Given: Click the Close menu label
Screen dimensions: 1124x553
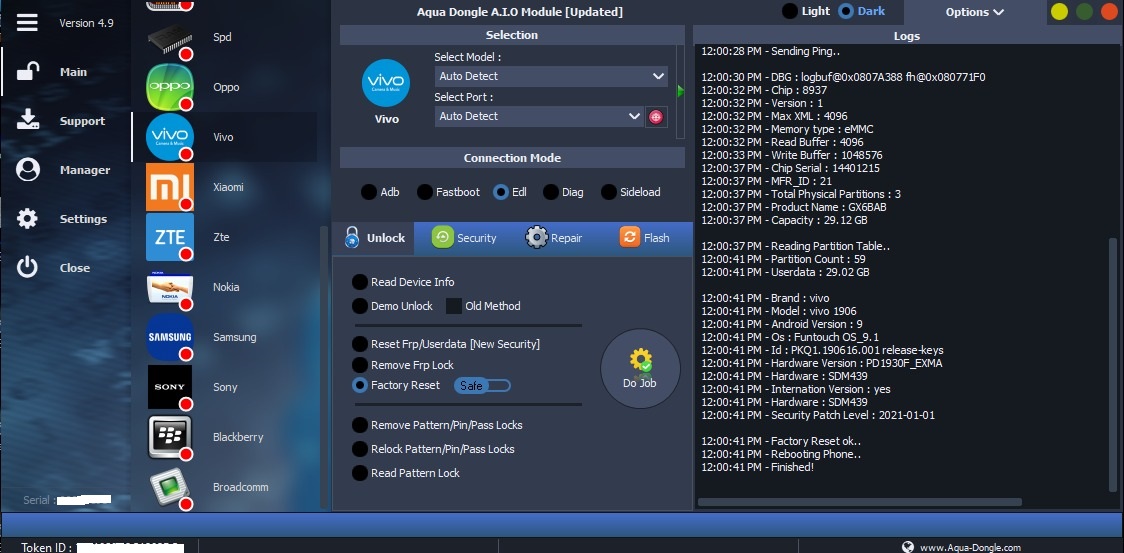Looking at the screenshot, I should [x=75, y=268].
